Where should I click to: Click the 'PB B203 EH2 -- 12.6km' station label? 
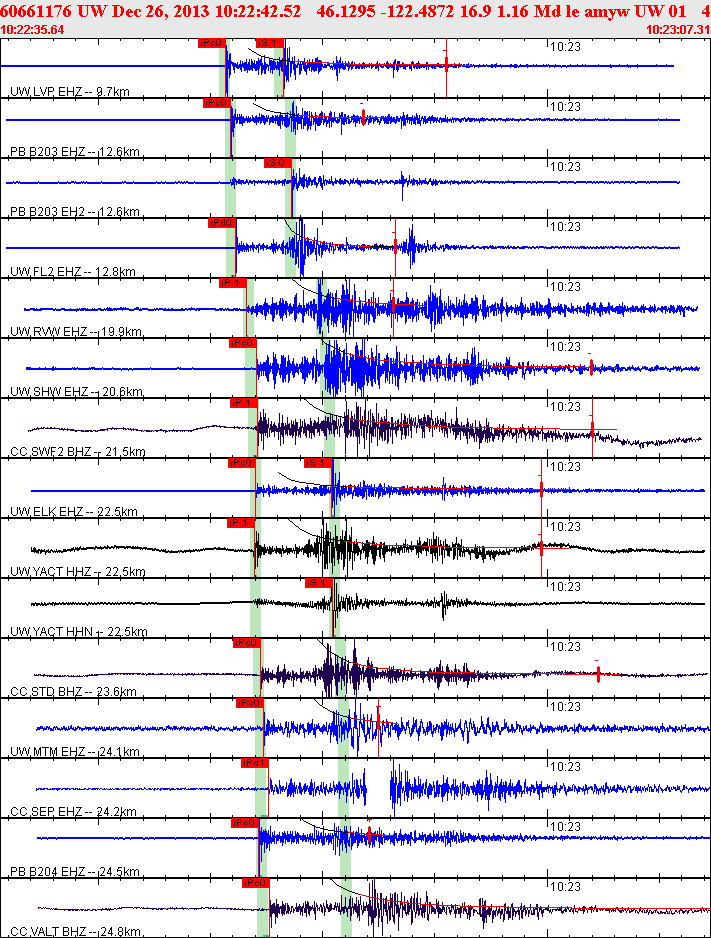[x=75, y=211]
